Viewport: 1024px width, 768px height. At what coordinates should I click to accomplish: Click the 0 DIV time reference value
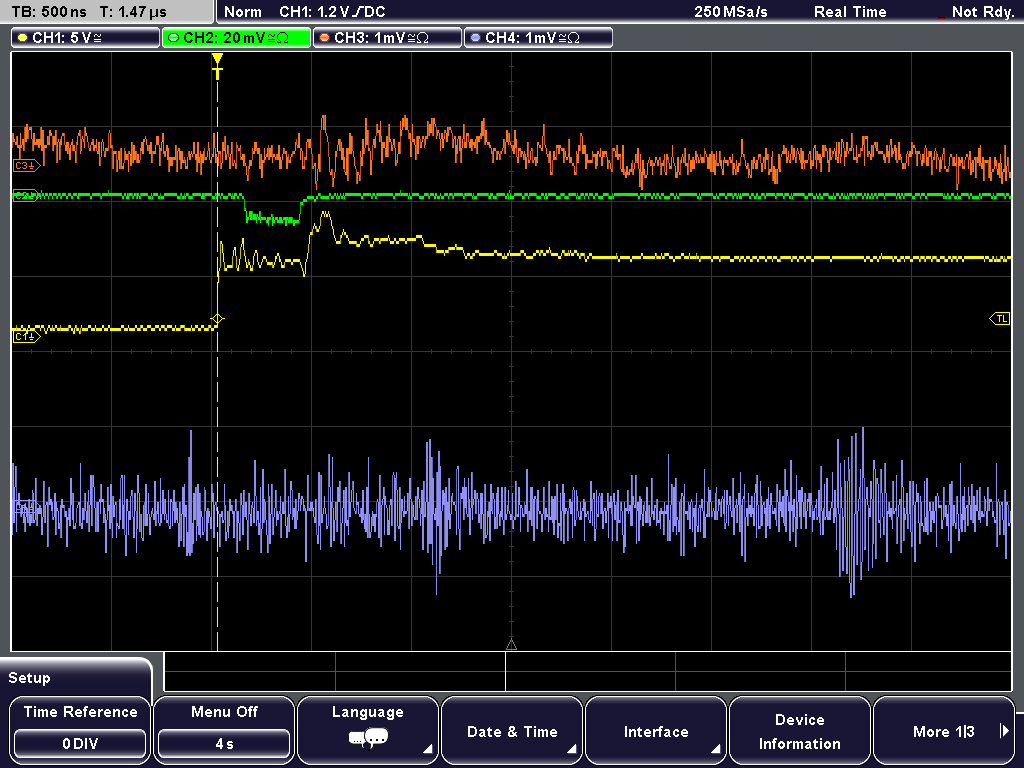coord(80,744)
